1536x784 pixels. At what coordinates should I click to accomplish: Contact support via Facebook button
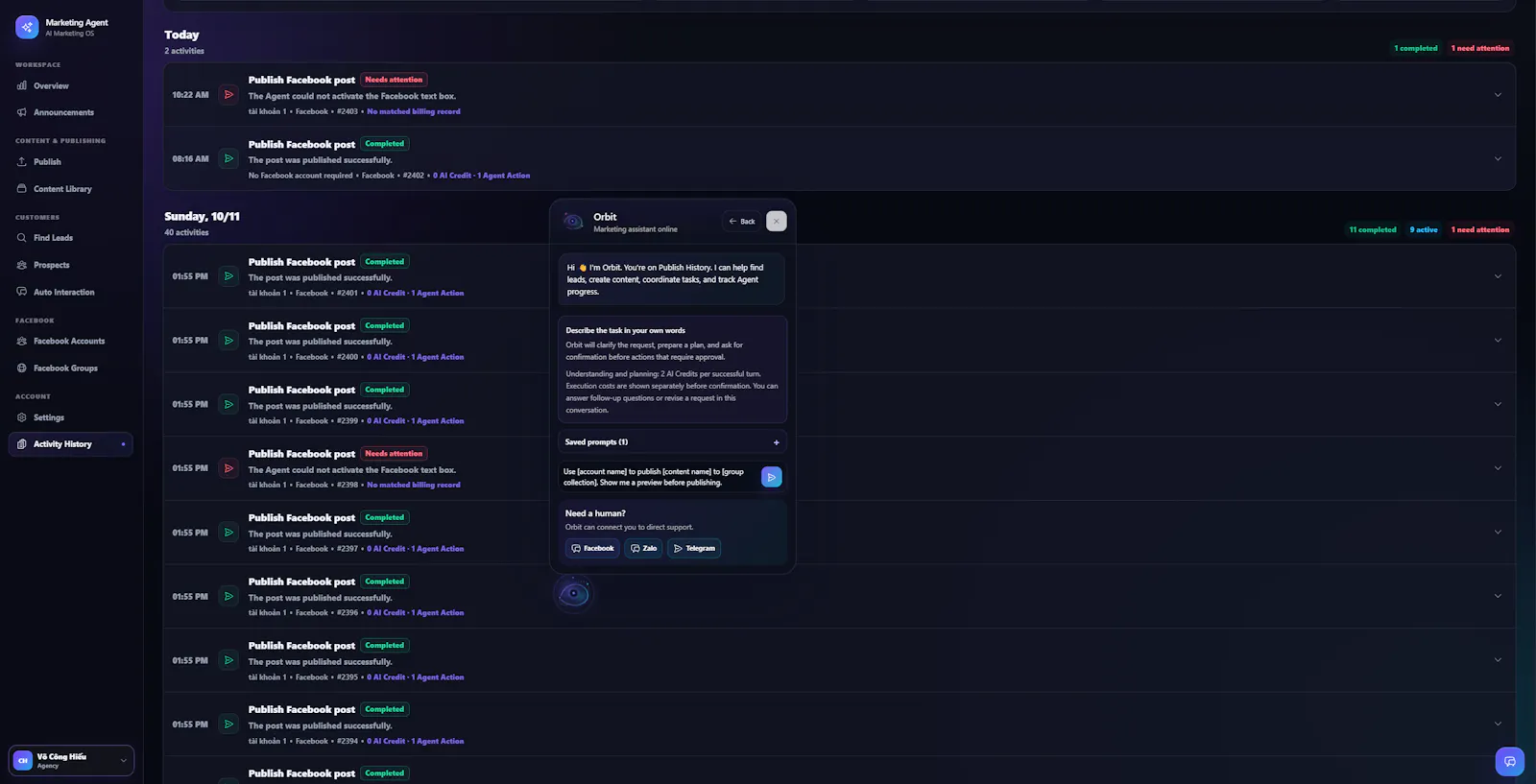click(x=592, y=549)
